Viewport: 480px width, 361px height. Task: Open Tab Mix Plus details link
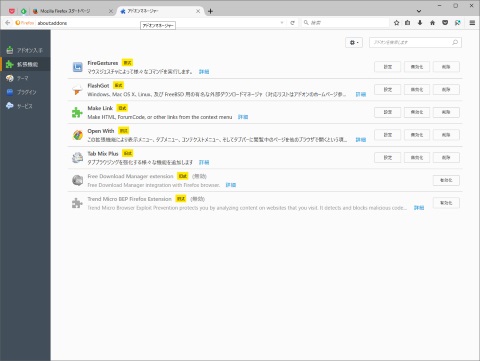204,162
